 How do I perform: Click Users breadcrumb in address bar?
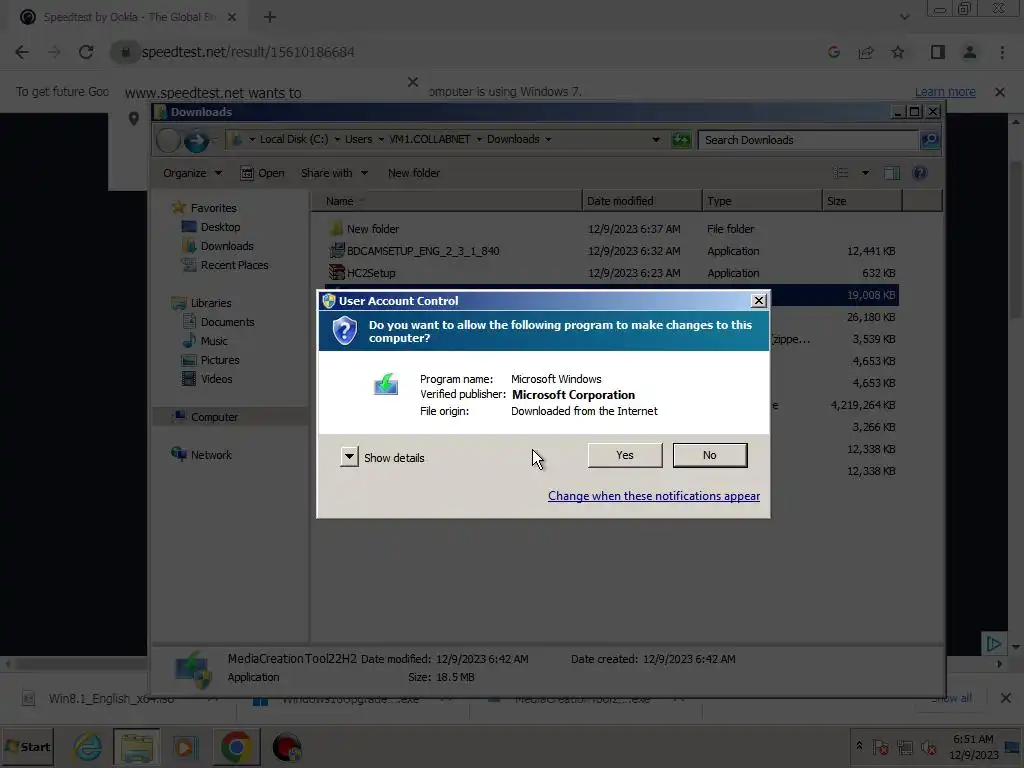(359, 139)
